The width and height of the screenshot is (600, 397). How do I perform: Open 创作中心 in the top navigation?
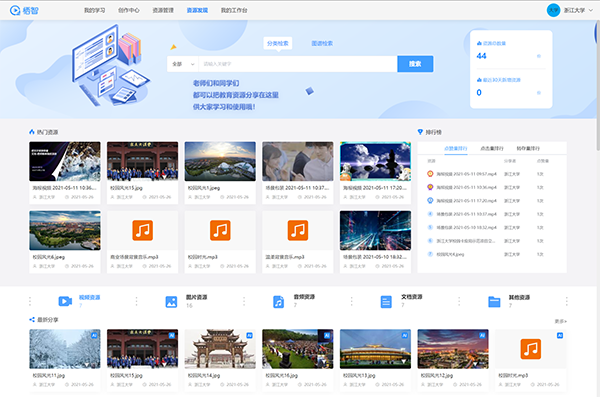pyautogui.click(x=129, y=10)
